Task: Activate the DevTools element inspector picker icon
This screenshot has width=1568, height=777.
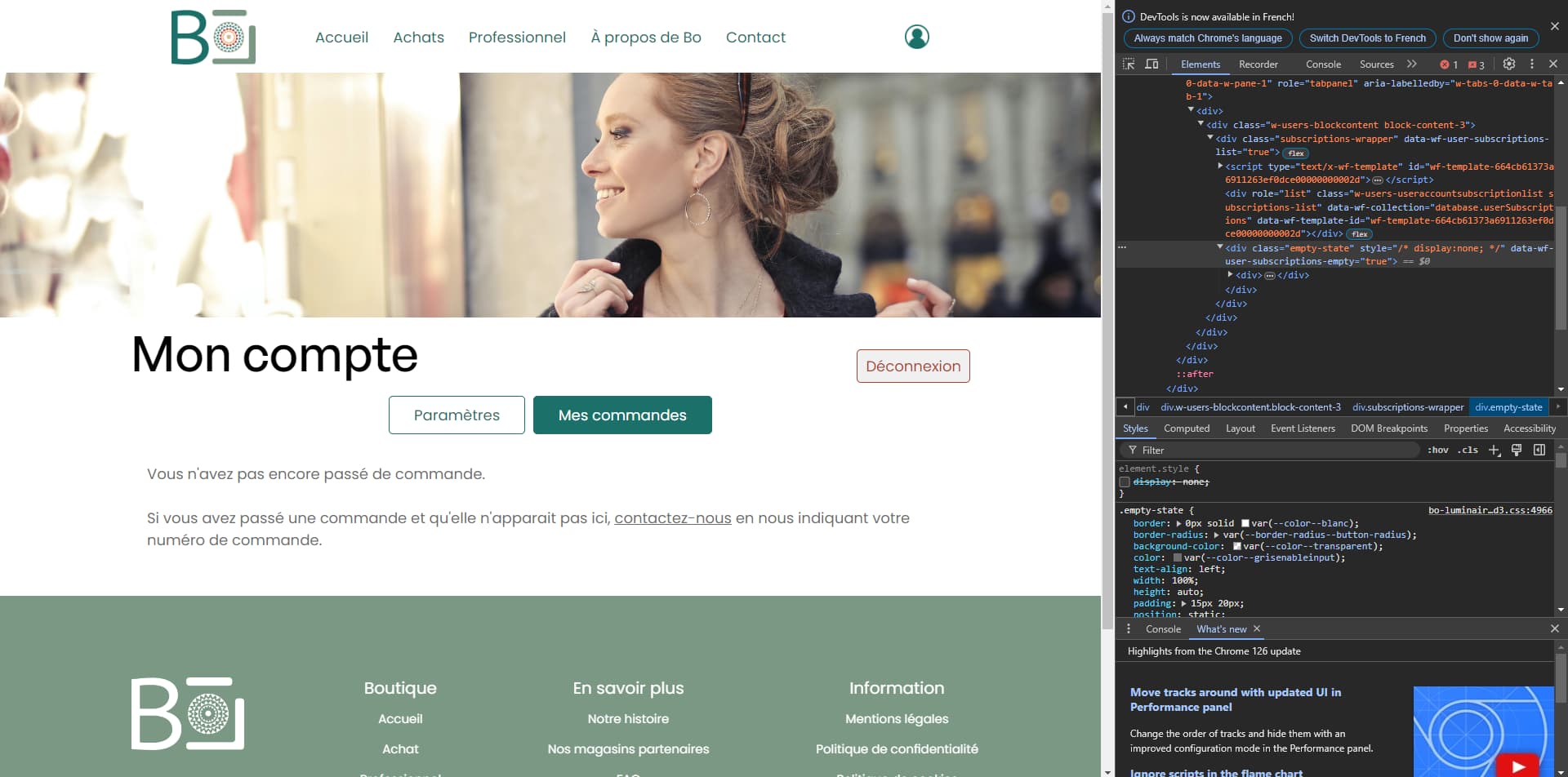Action: [x=1129, y=64]
